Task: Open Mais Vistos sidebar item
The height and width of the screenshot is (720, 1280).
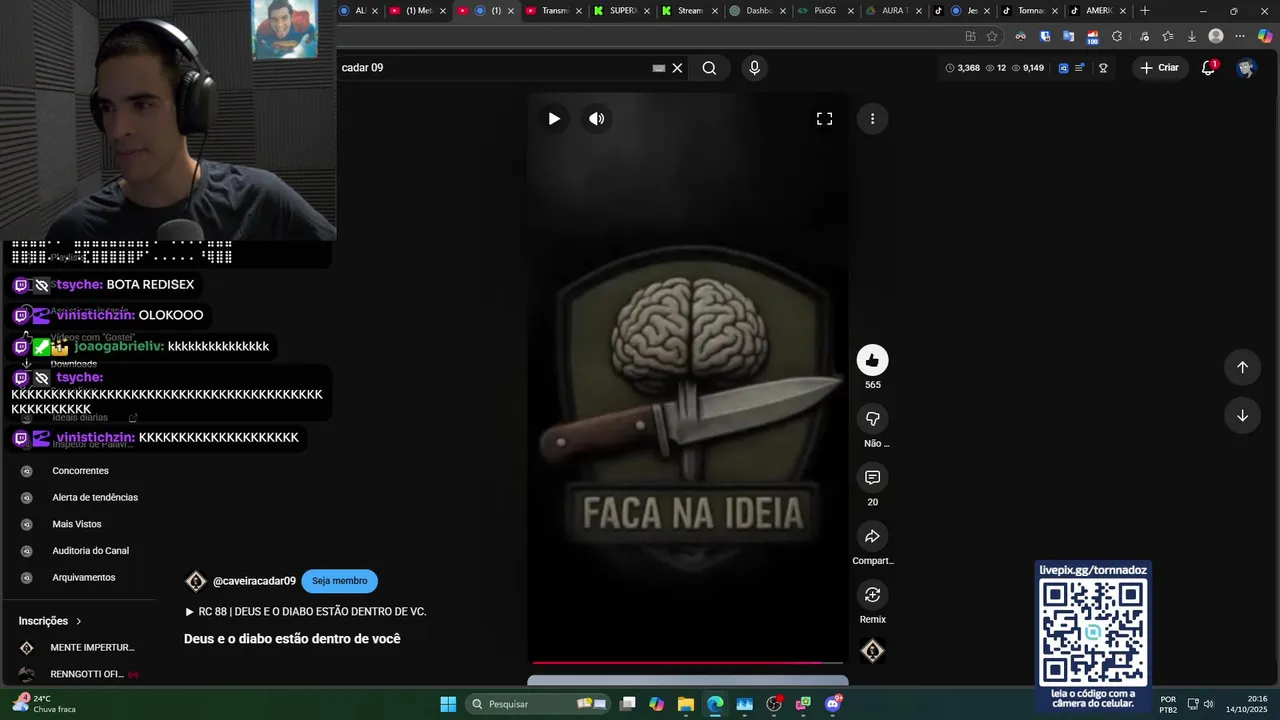Action: pyautogui.click(x=77, y=524)
